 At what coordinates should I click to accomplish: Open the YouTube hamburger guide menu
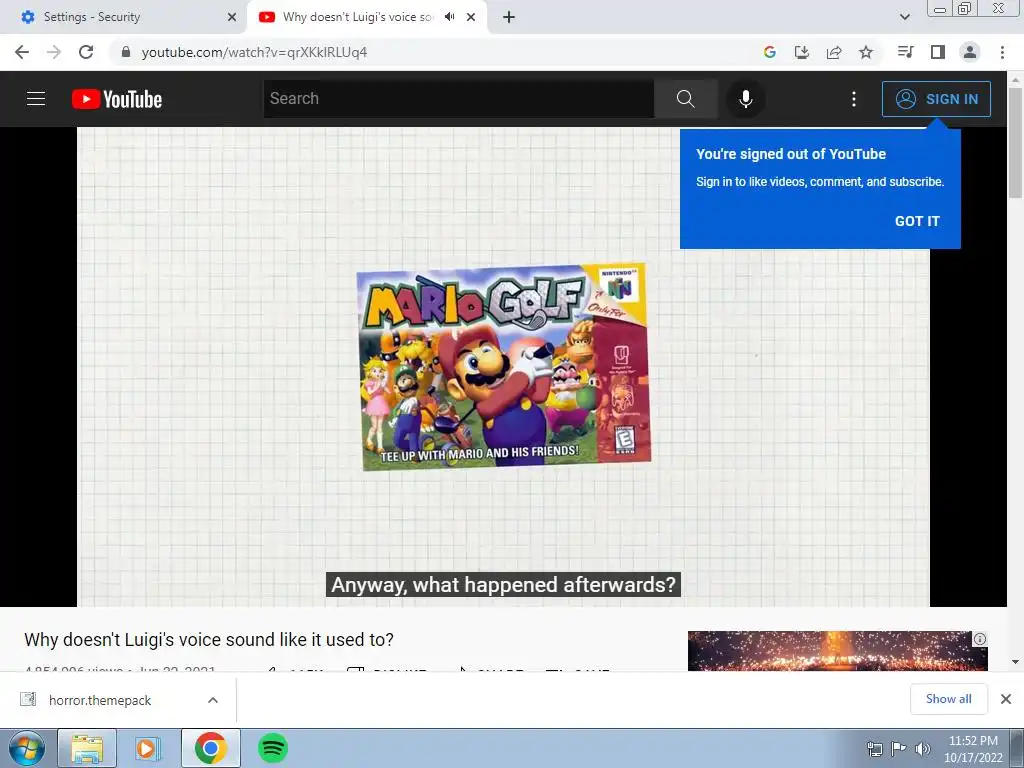[x=36, y=99]
